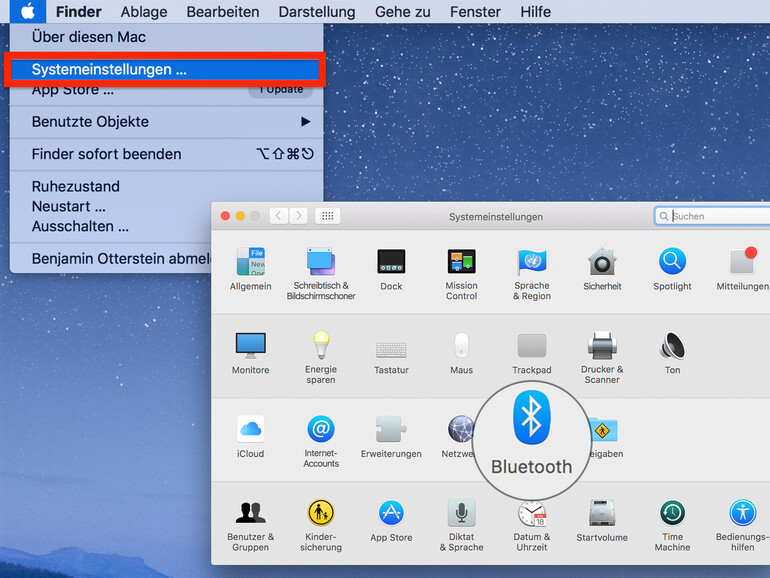Open the Finder menu

click(79, 11)
